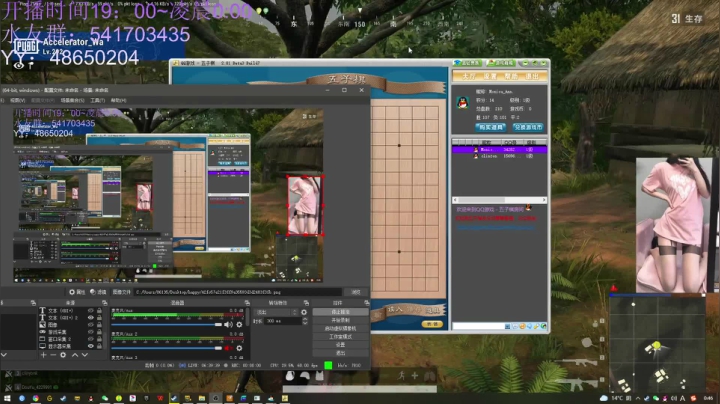The image size is (720, 404).
Task: Toggle visibility of 文本 (GDI+) 2 source
Action: pyautogui.click(x=90, y=318)
